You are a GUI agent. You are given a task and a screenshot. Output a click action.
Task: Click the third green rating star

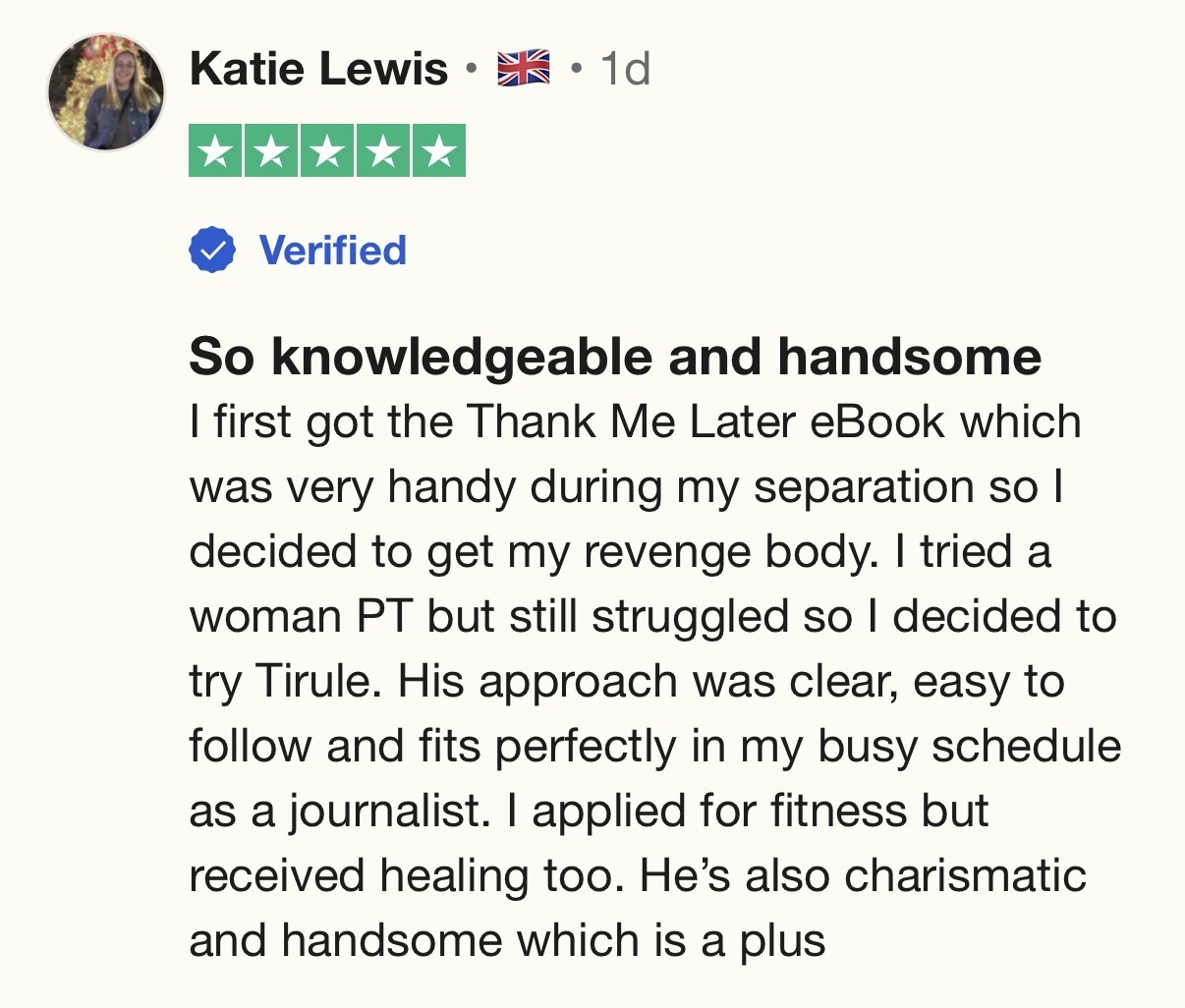(327, 151)
